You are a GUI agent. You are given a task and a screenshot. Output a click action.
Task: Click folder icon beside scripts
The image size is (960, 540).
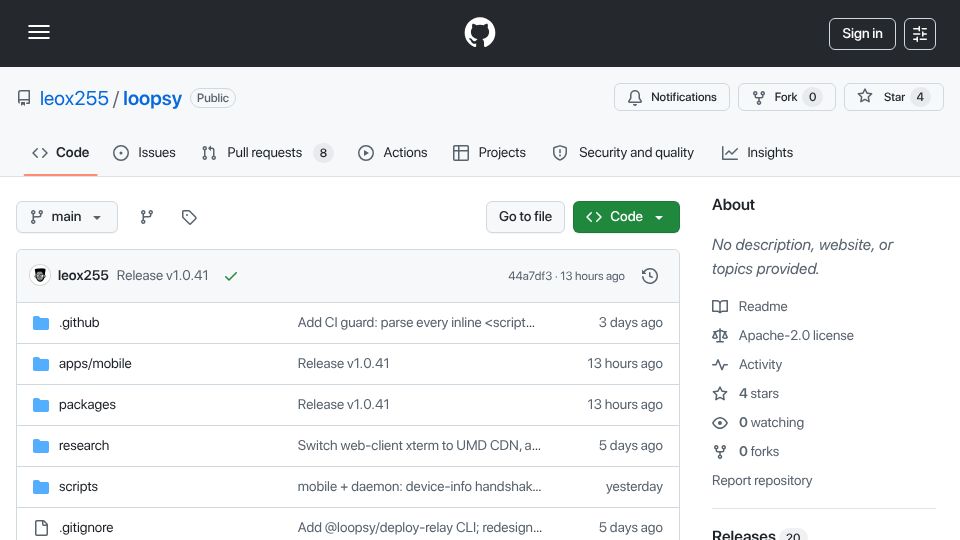(x=41, y=487)
